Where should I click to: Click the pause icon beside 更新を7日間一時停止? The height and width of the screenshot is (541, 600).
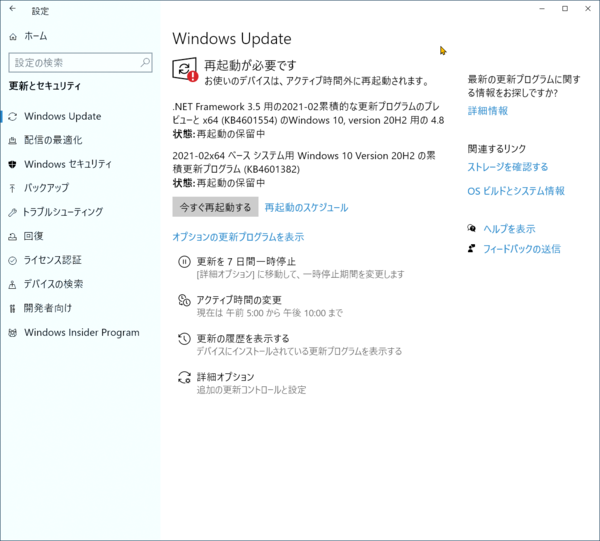click(x=184, y=262)
